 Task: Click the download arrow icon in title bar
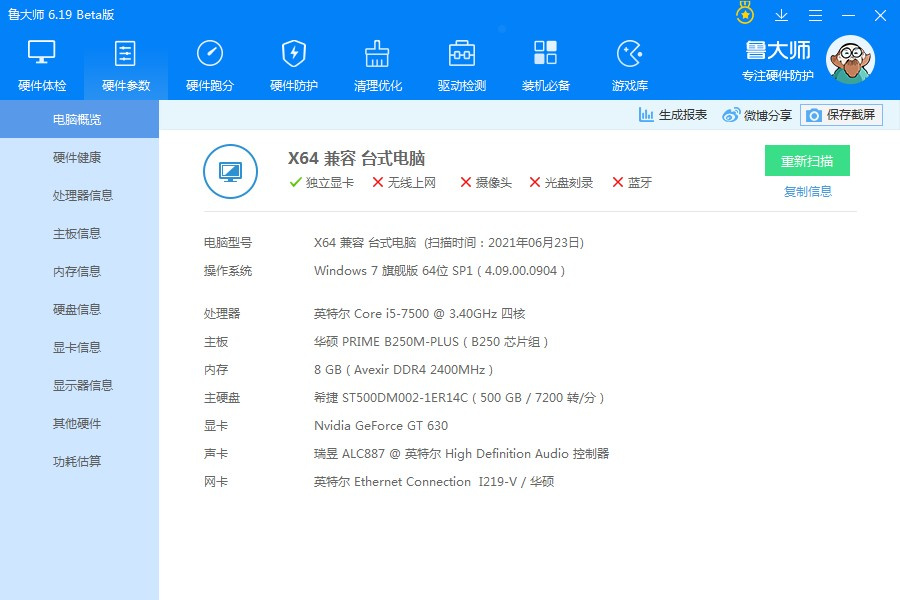coord(781,16)
